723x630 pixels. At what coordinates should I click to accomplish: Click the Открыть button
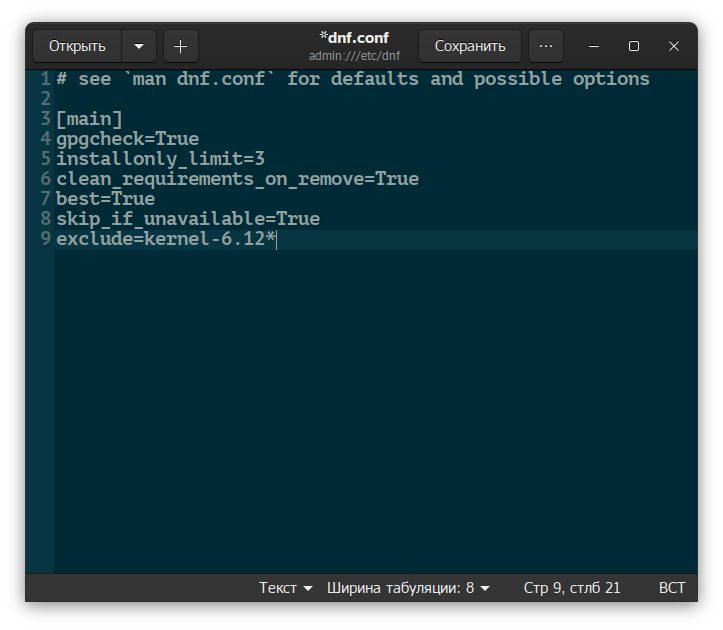coord(77,46)
